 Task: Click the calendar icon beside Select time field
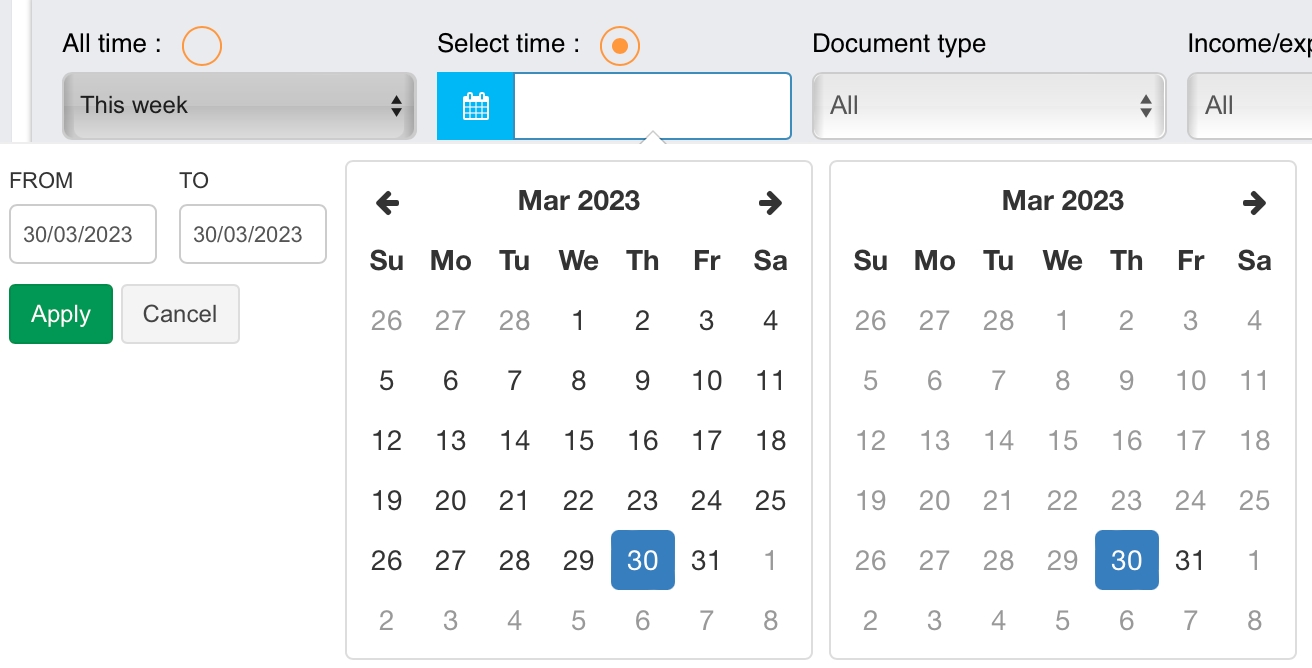pos(476,106)
